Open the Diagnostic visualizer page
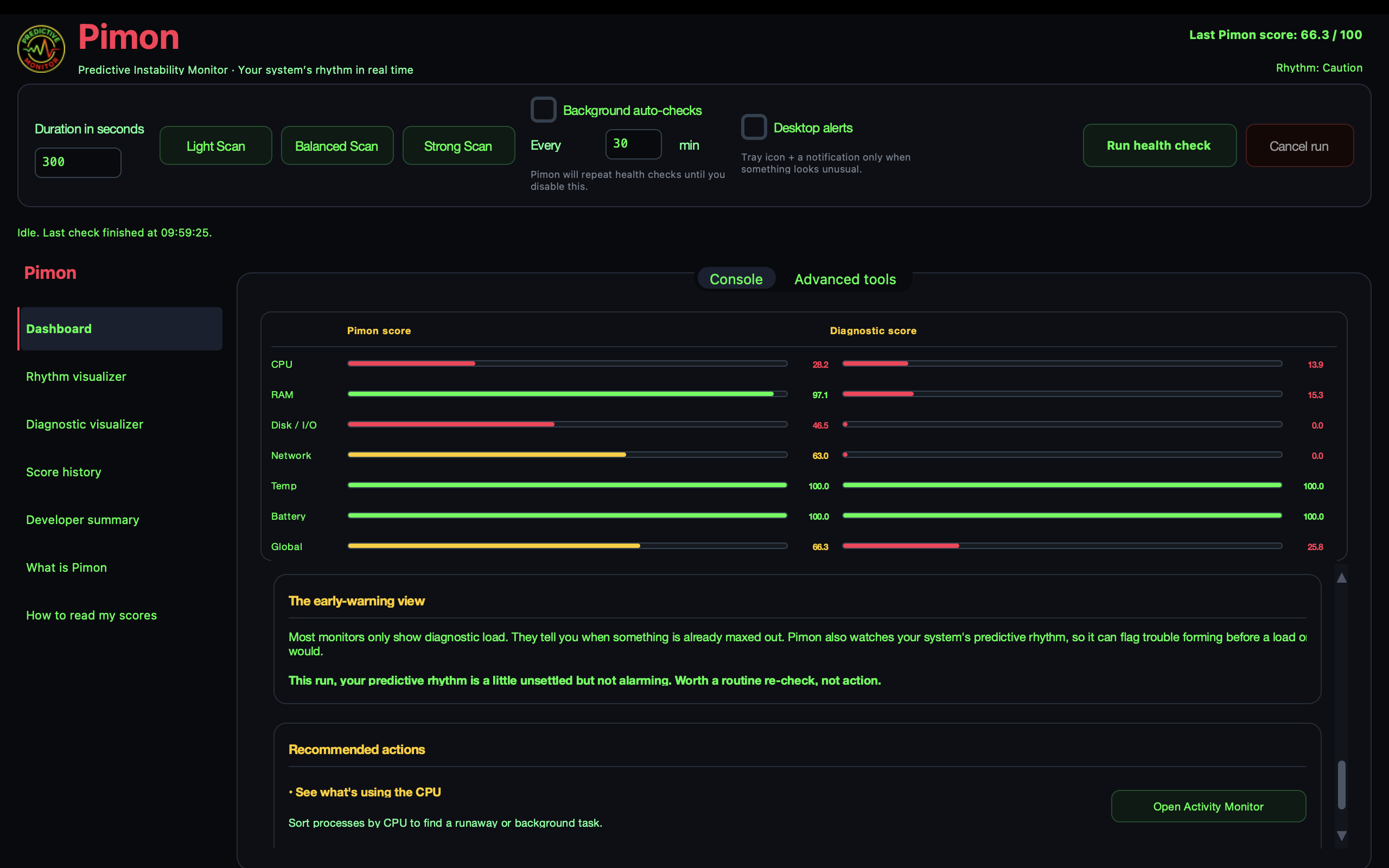 click(85, 424)
